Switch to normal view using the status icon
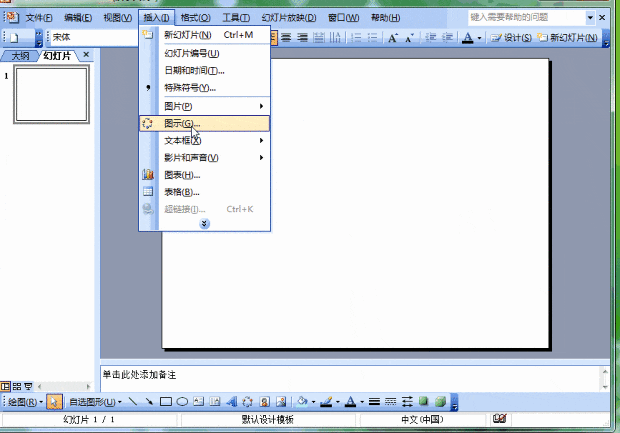Image resolution: width=620 pixels, height=433 pixels. 6,385
